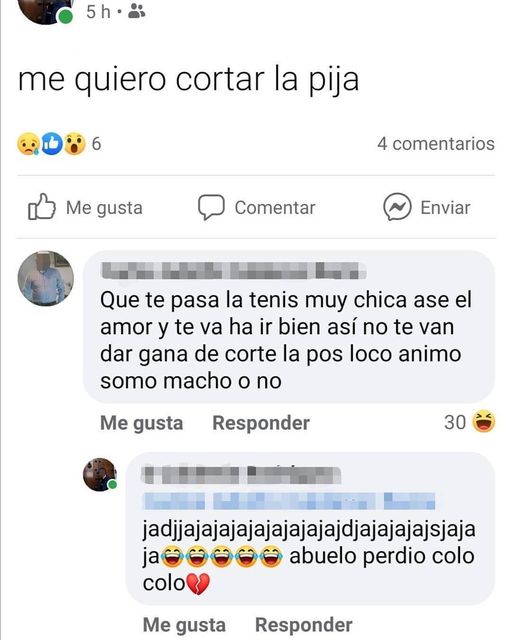Click the blurred blue tagged name in reply
Image resolution: width=512 pixels, height=640 pixels.
(289, 501)
